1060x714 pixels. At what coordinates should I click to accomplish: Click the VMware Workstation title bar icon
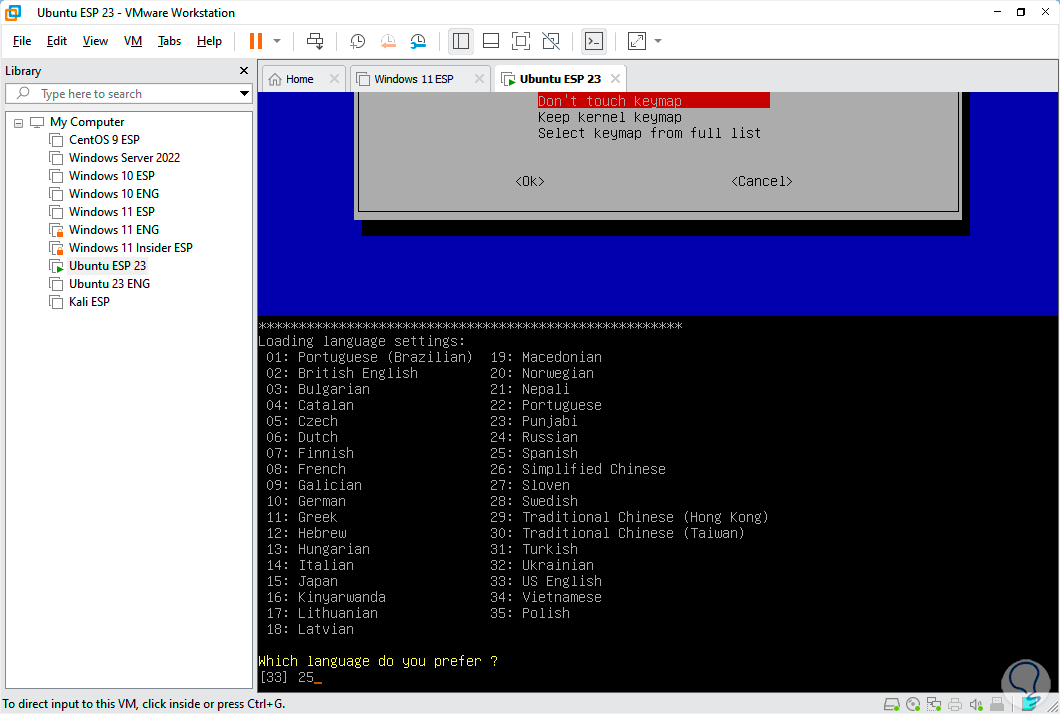pos(13,13)
